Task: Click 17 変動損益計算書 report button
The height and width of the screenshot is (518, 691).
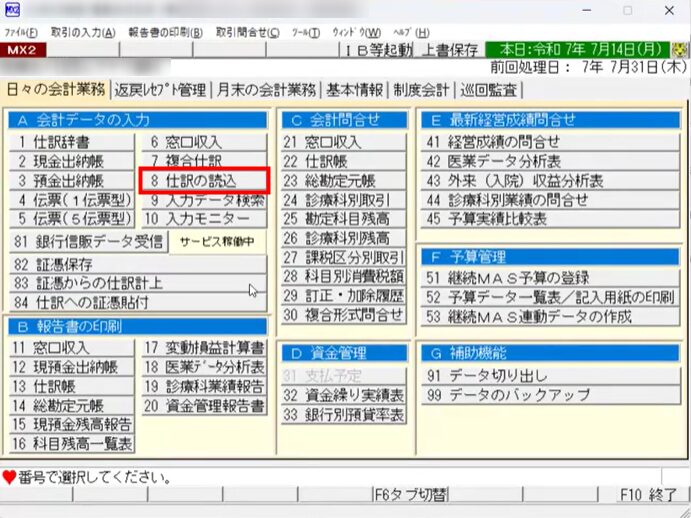Action: coord(204,348)
